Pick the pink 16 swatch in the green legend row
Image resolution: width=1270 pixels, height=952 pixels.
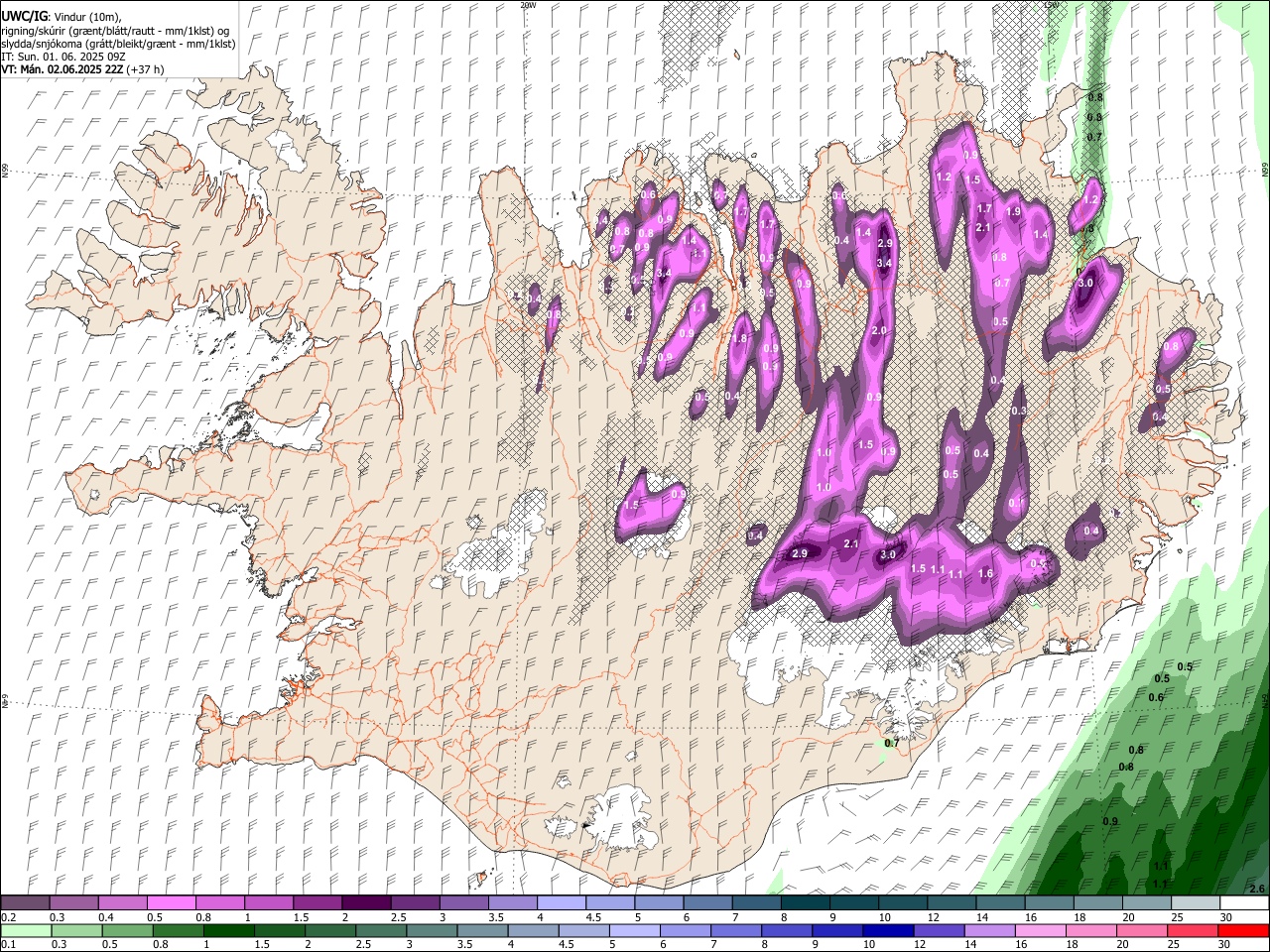(x=1040, y=930)
